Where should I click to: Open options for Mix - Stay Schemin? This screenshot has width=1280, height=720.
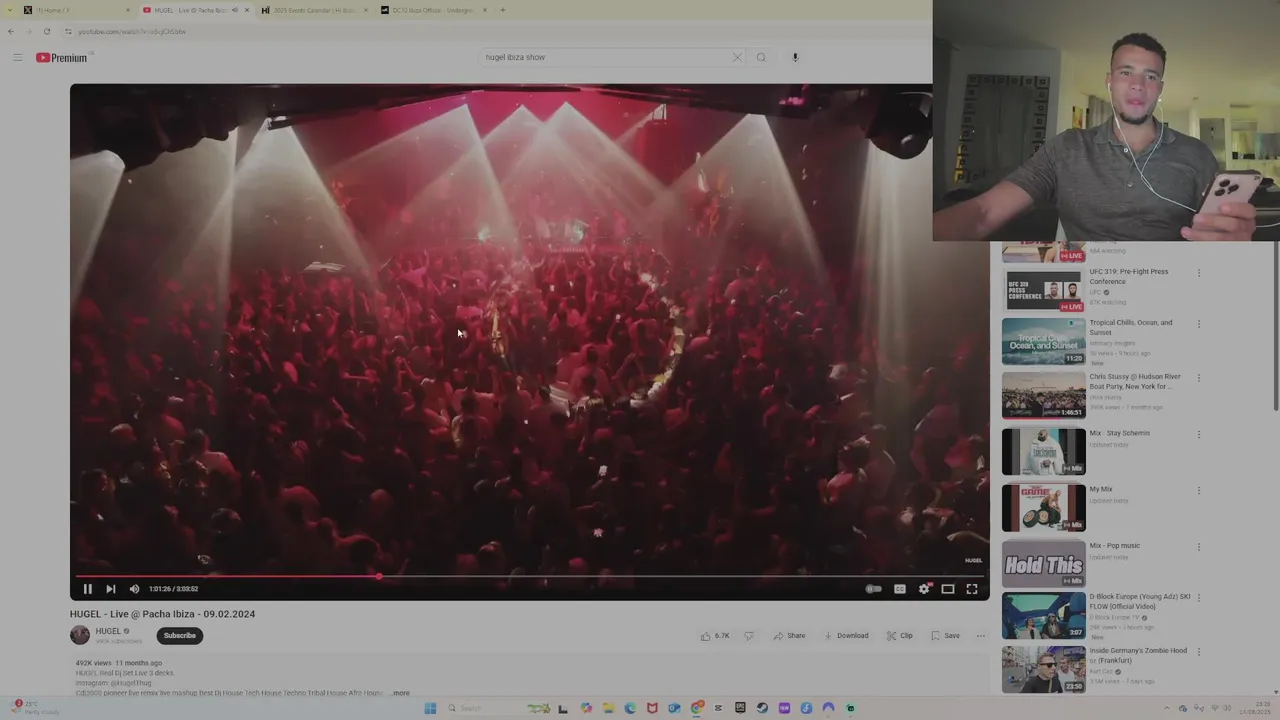1199,434
